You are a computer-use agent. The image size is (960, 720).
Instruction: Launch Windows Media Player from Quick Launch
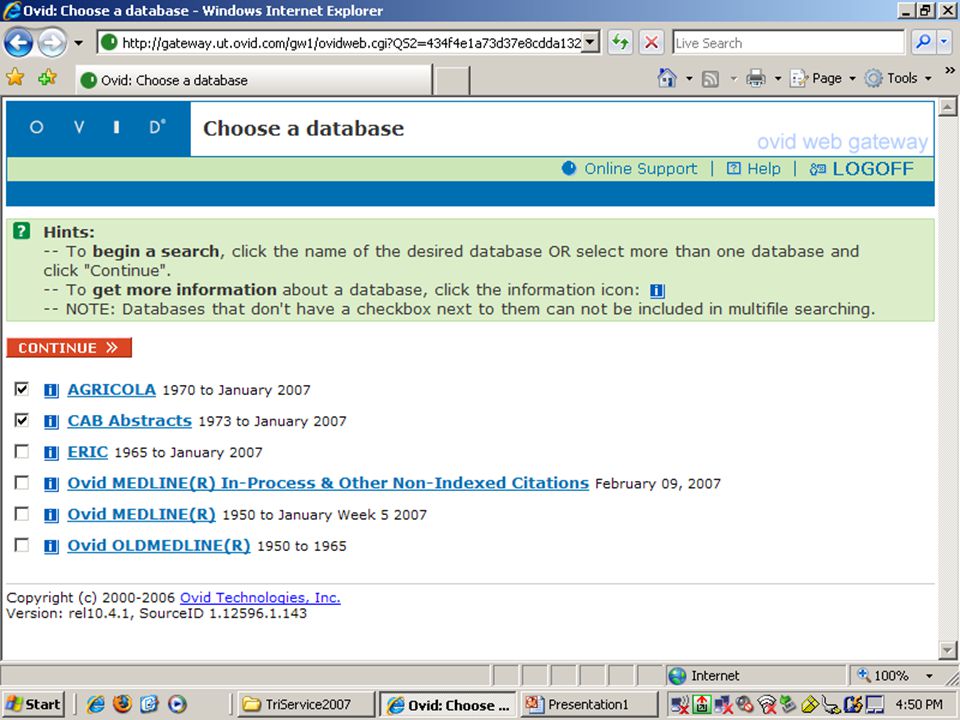177,704
